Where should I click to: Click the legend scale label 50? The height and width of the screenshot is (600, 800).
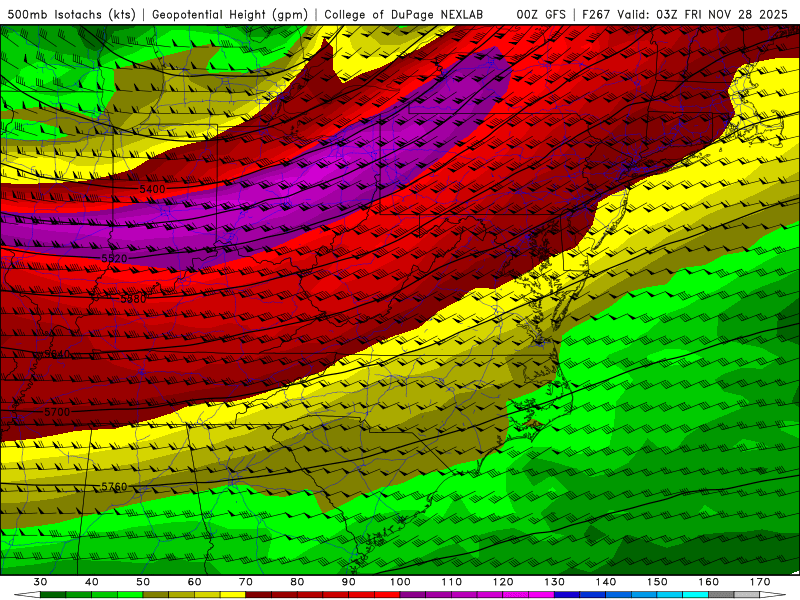[143, 582]
